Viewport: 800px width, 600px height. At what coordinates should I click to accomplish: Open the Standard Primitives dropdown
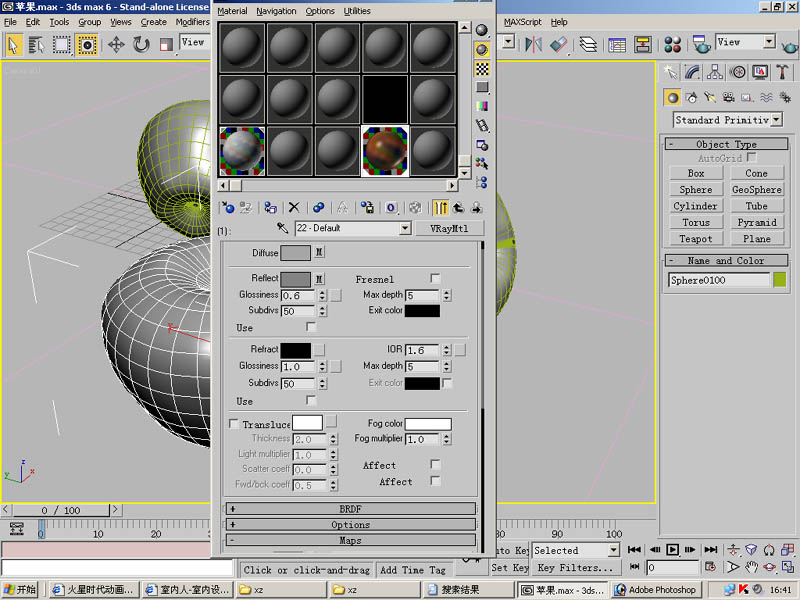point(777,120)
